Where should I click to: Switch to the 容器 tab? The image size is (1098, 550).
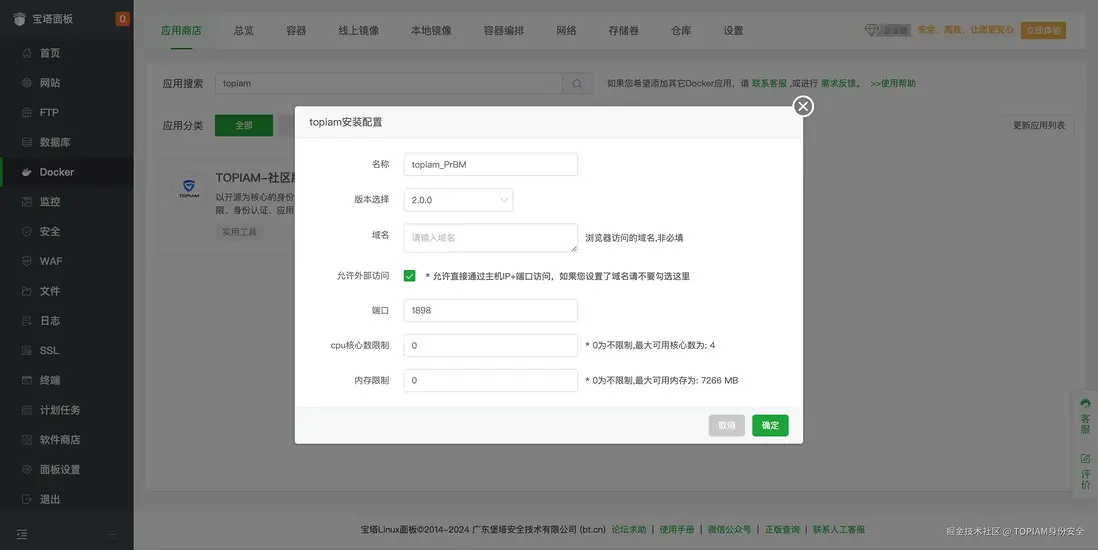[x=296, y=31]
